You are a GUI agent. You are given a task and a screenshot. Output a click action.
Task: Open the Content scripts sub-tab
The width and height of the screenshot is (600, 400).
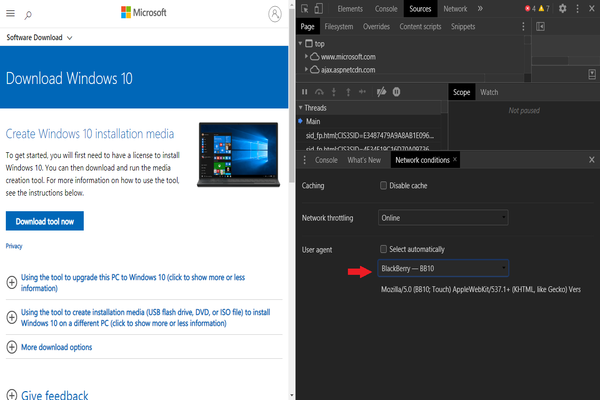coord(420,26)
